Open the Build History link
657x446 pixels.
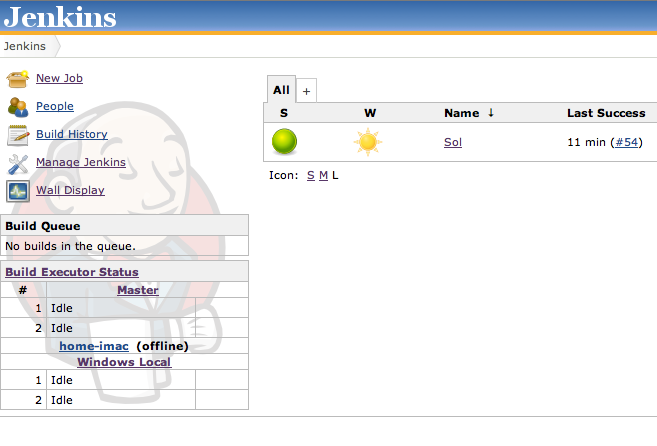[x=72, y=134]
